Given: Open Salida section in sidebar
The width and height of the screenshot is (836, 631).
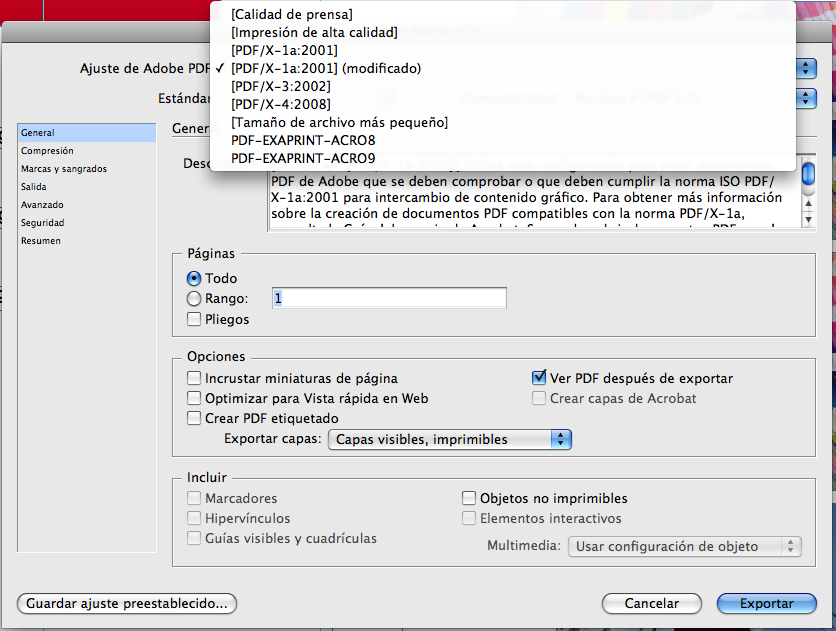Looking at the screenshot, I should pyautogui.click(x=87, y=187).
